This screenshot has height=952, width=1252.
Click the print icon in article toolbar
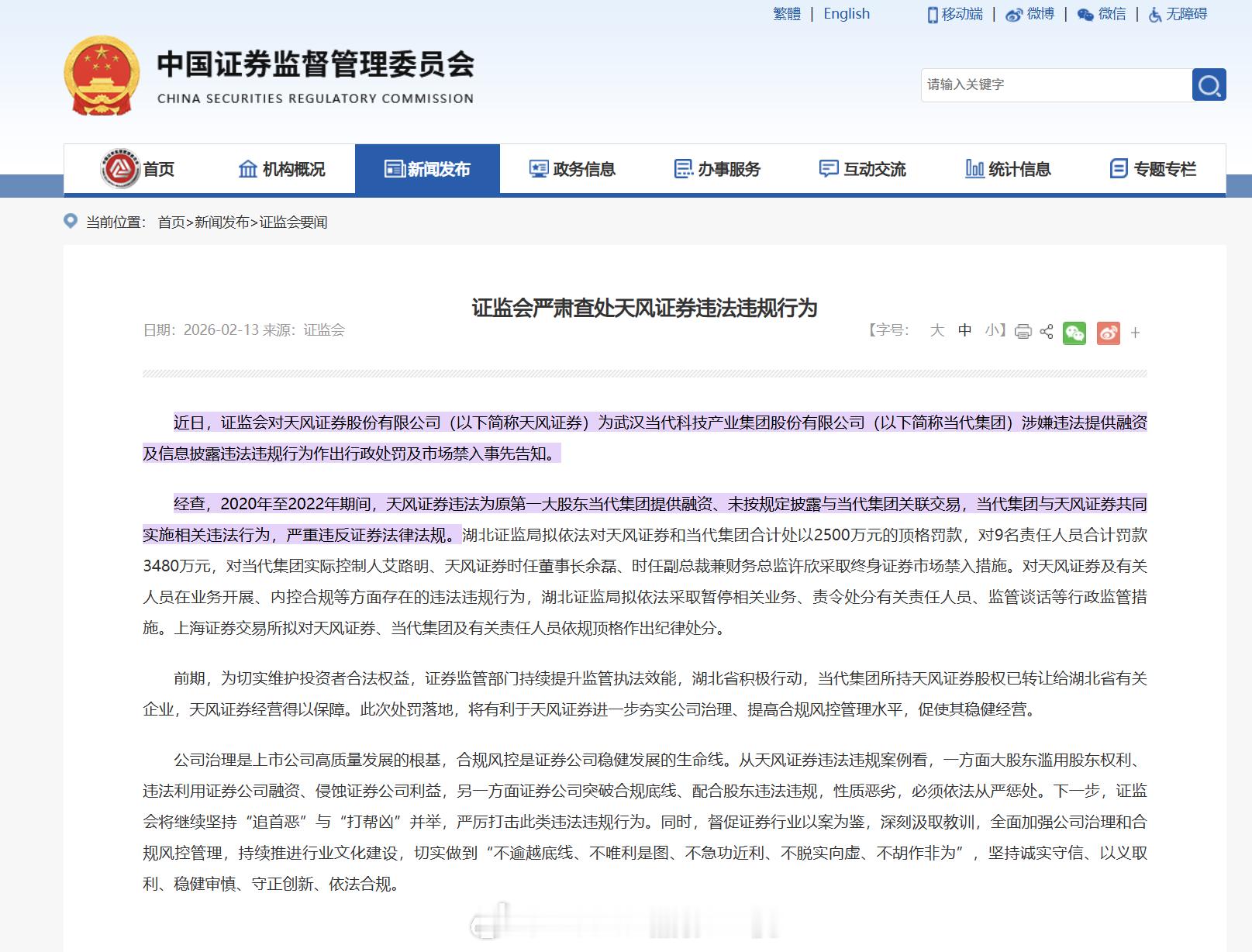(1023, 332)
